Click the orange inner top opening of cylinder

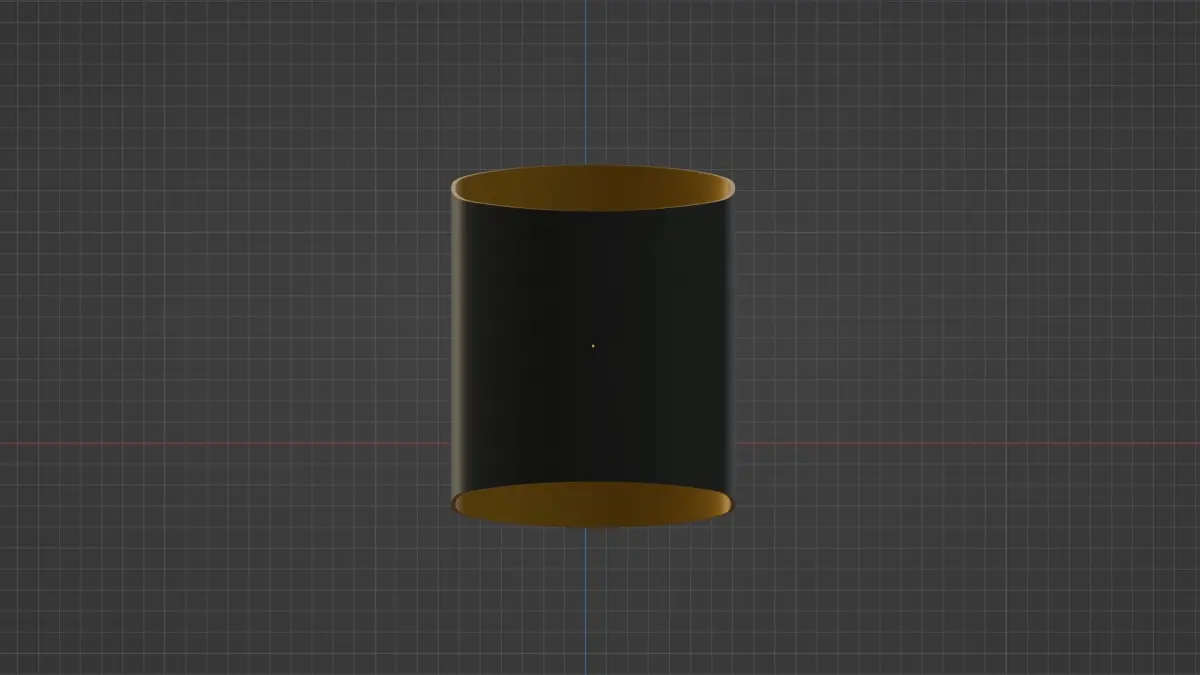click(x=593, y=189)
